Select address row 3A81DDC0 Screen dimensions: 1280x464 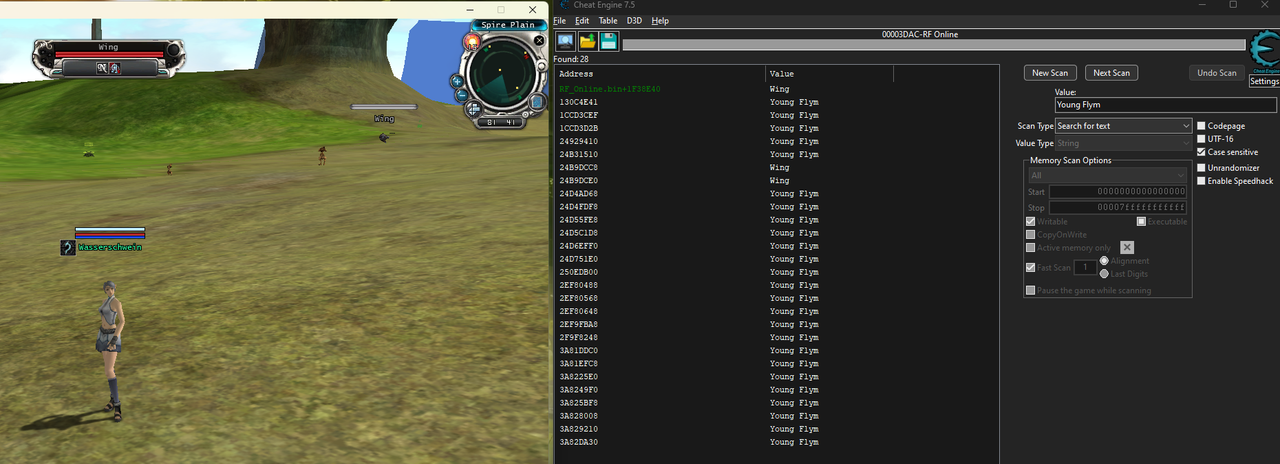click(776, 350)
